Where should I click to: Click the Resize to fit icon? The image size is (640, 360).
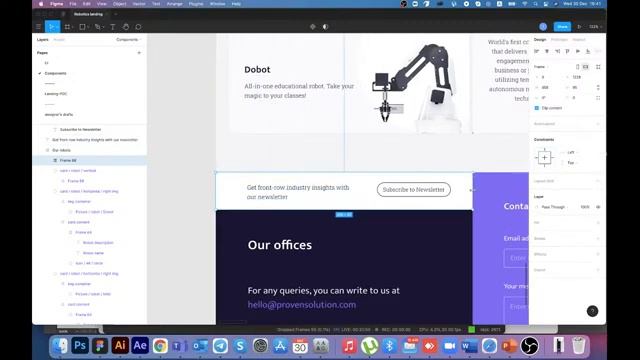(598, 67)
